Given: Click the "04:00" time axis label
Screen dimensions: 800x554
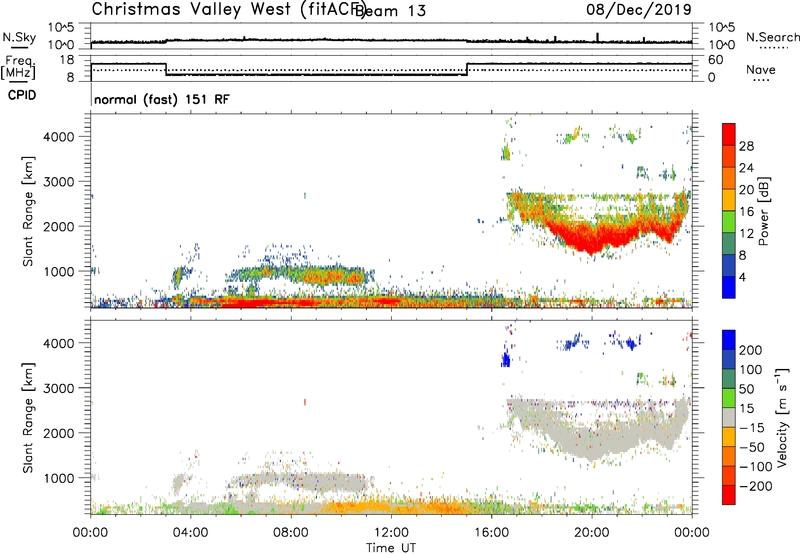Looking at the screenshot, I should click(x=191, y=533).
